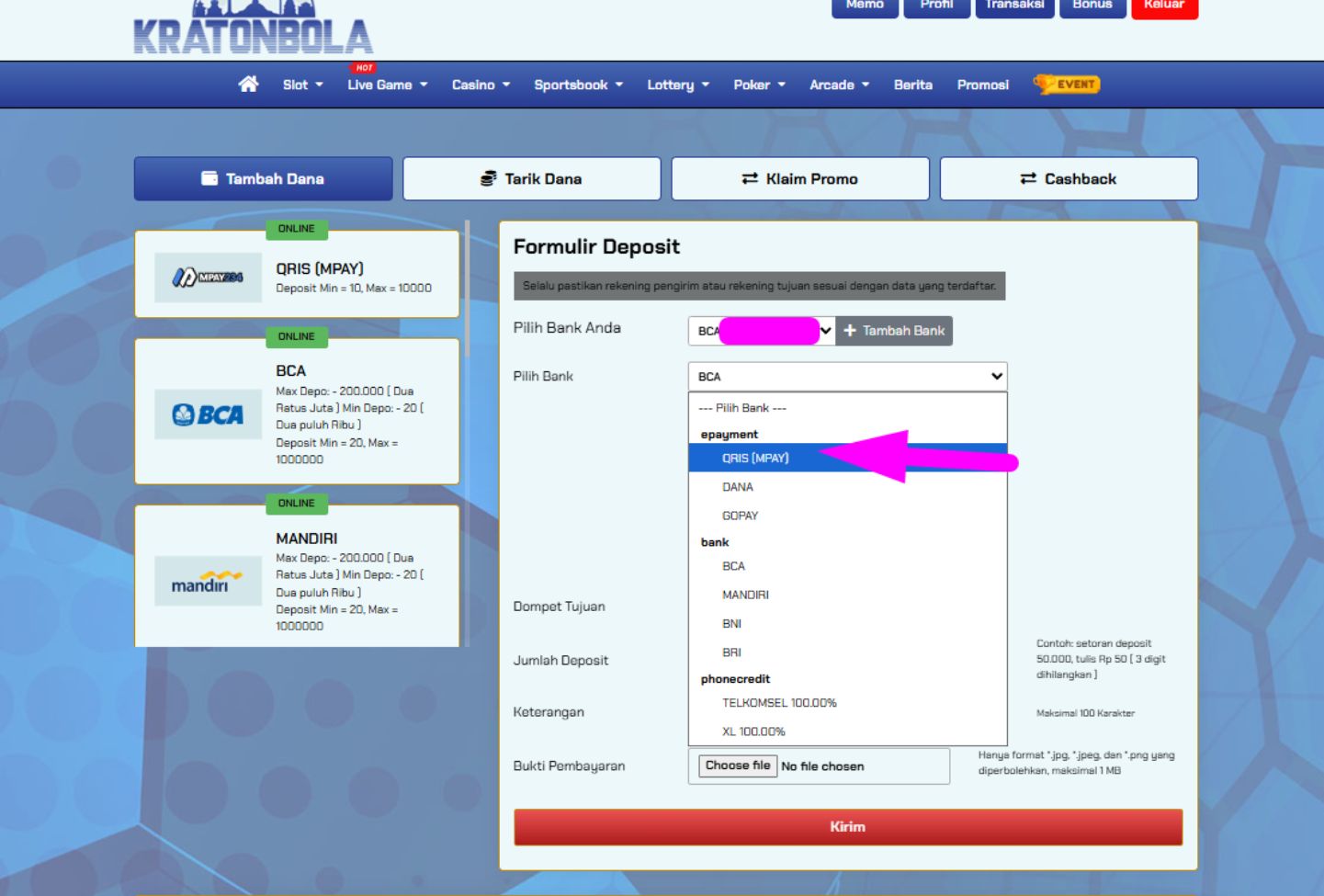Switch to the Tarik Dana tab
1324x896 pixels.
532,178
